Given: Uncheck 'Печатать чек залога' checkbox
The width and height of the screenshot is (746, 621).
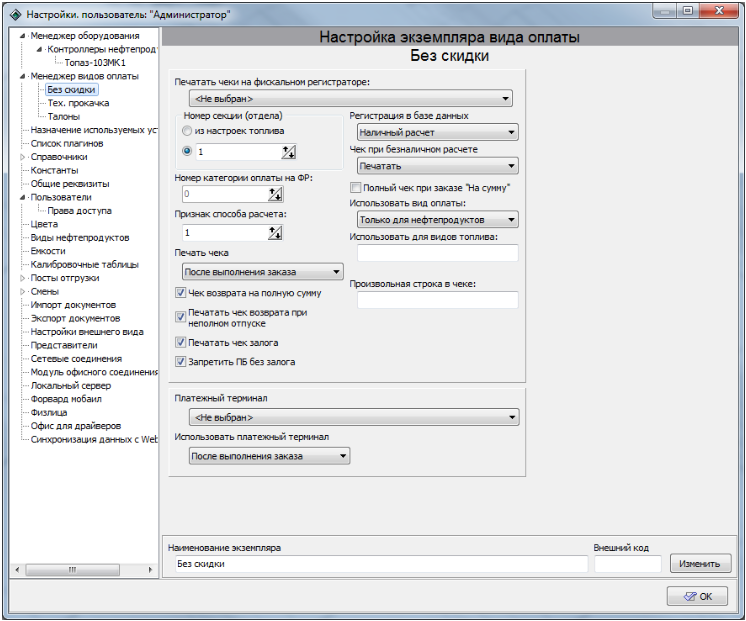Looking at the screenshot, I should coord(180,342).
